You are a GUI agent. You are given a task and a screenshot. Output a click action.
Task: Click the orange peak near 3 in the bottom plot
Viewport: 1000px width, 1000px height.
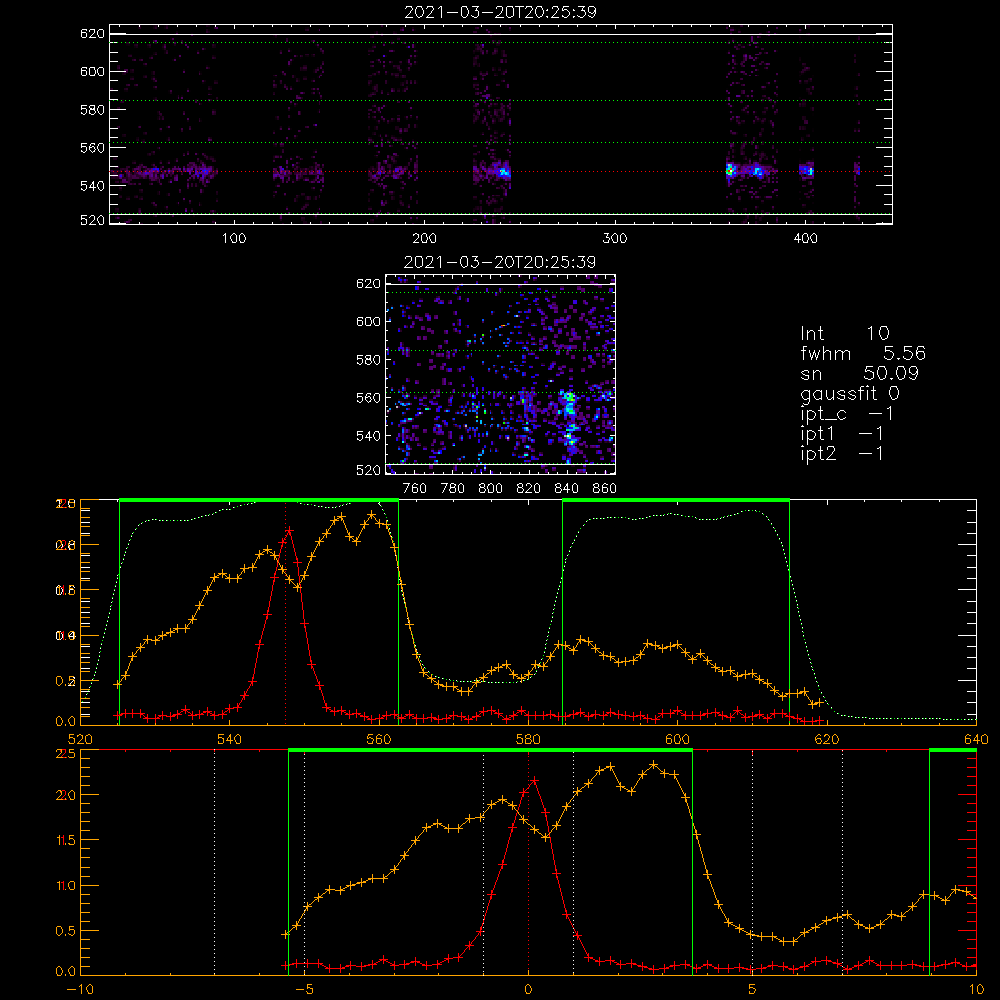point(653,764)
